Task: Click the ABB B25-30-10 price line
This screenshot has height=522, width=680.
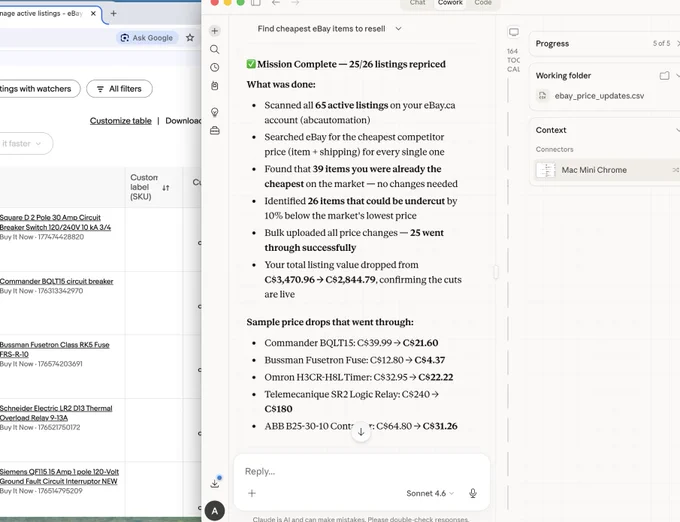Action: [361, 426]
